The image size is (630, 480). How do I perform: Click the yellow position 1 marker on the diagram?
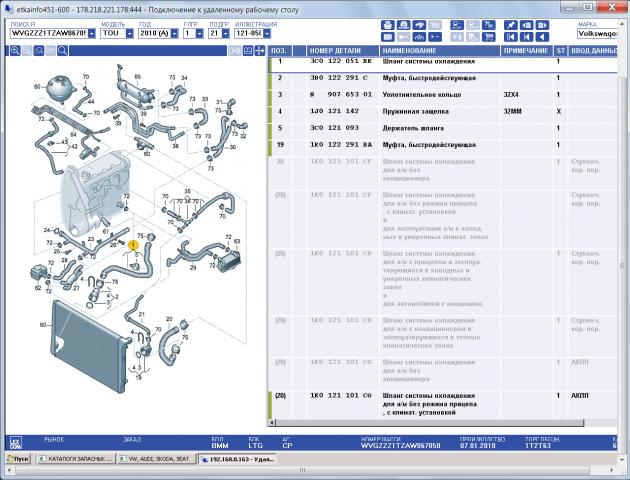(133, 245)
